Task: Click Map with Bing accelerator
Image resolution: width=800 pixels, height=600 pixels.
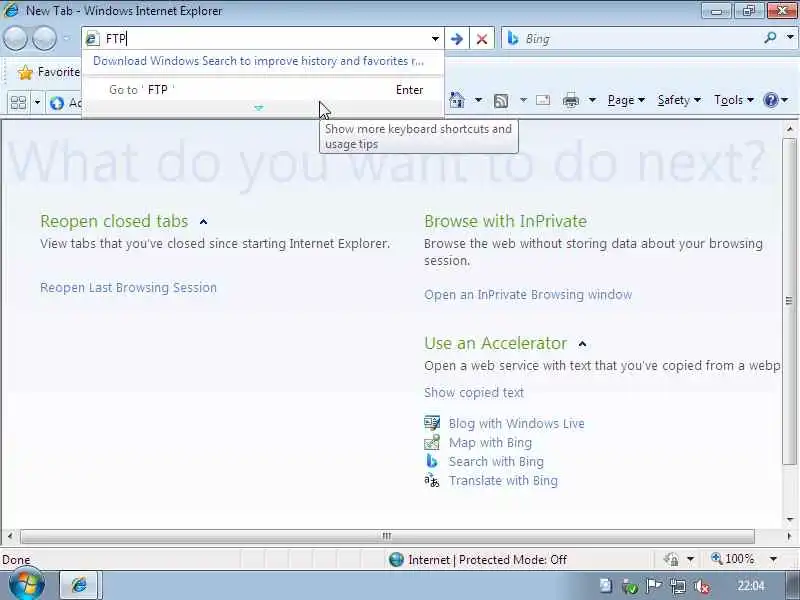Action: pyautogui.click(x=490, y=443)
